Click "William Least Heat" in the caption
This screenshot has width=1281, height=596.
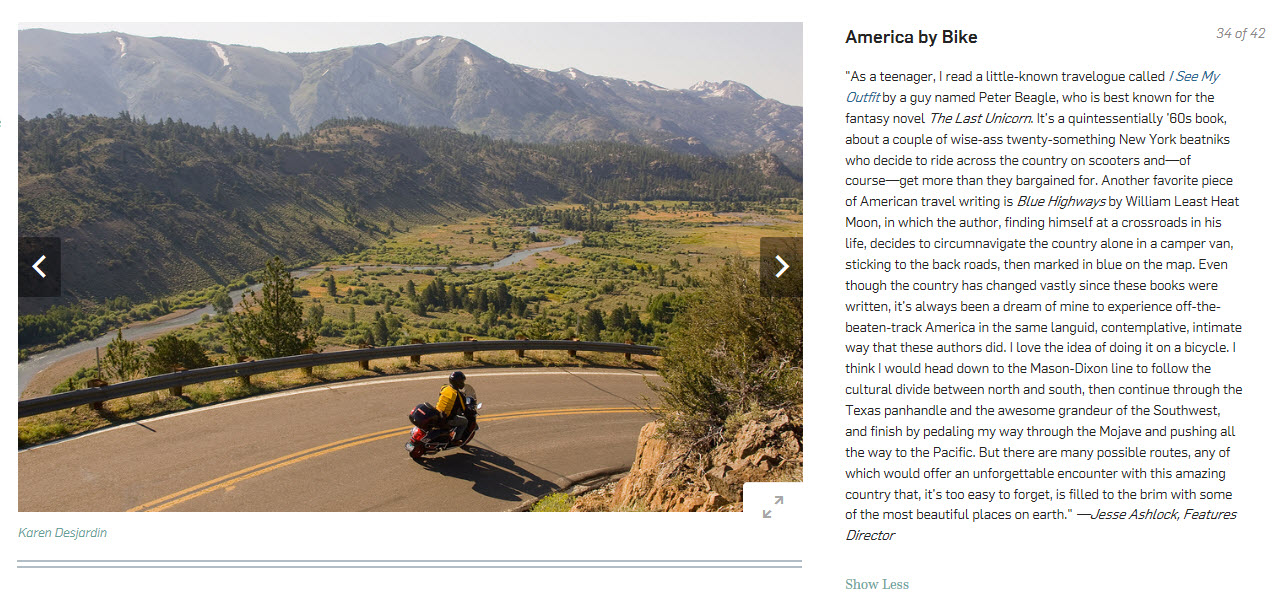1181,202
